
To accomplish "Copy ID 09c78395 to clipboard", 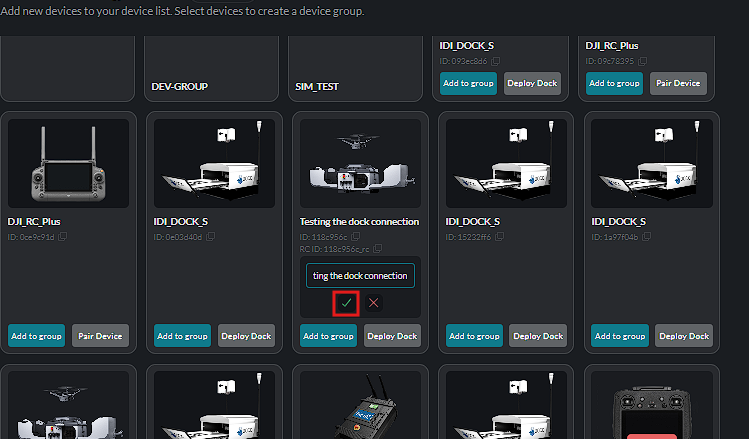I will [x=642, y=61].
